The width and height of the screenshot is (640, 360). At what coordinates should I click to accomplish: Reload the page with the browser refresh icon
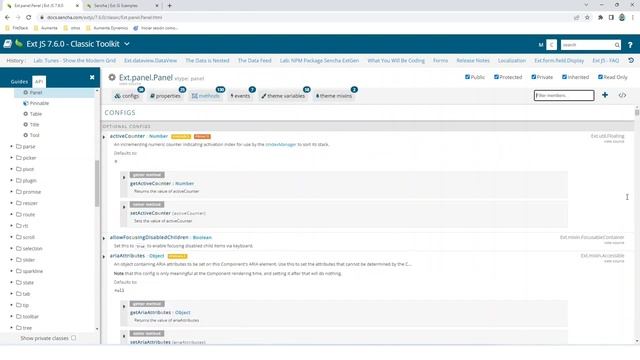pos(29,18)
